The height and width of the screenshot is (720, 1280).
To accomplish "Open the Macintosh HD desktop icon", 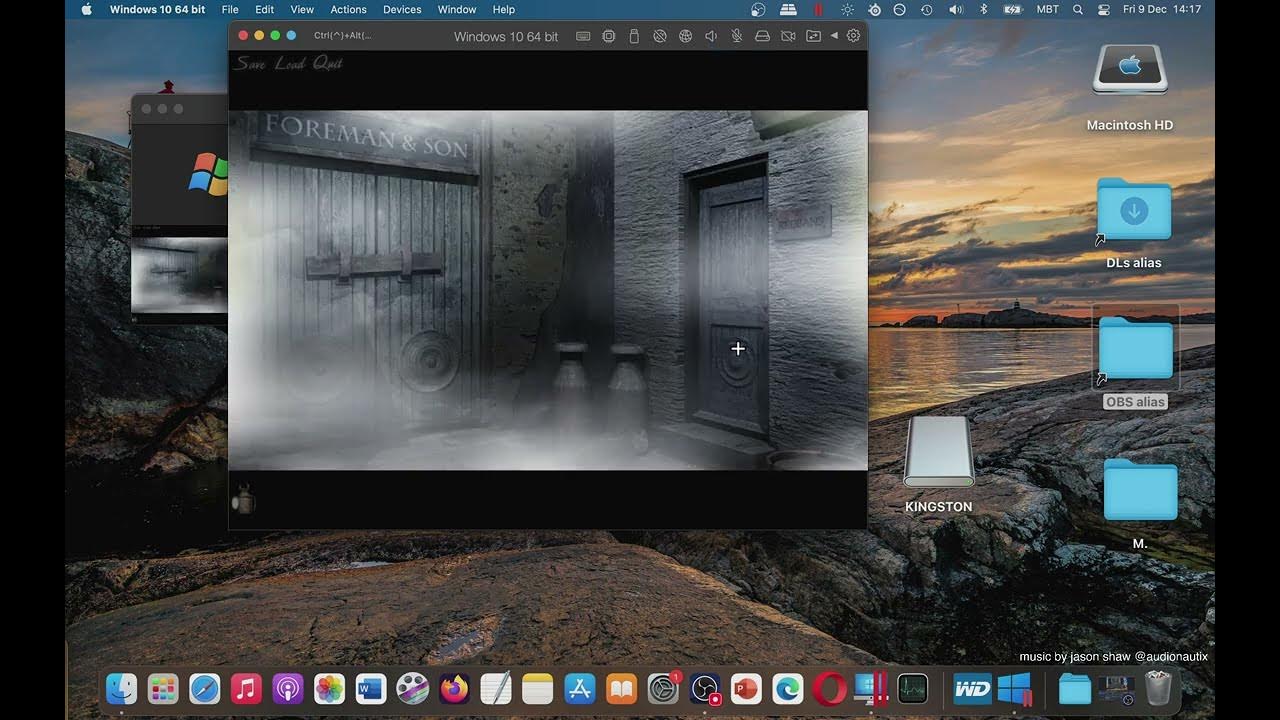I will pos(1130,70).
